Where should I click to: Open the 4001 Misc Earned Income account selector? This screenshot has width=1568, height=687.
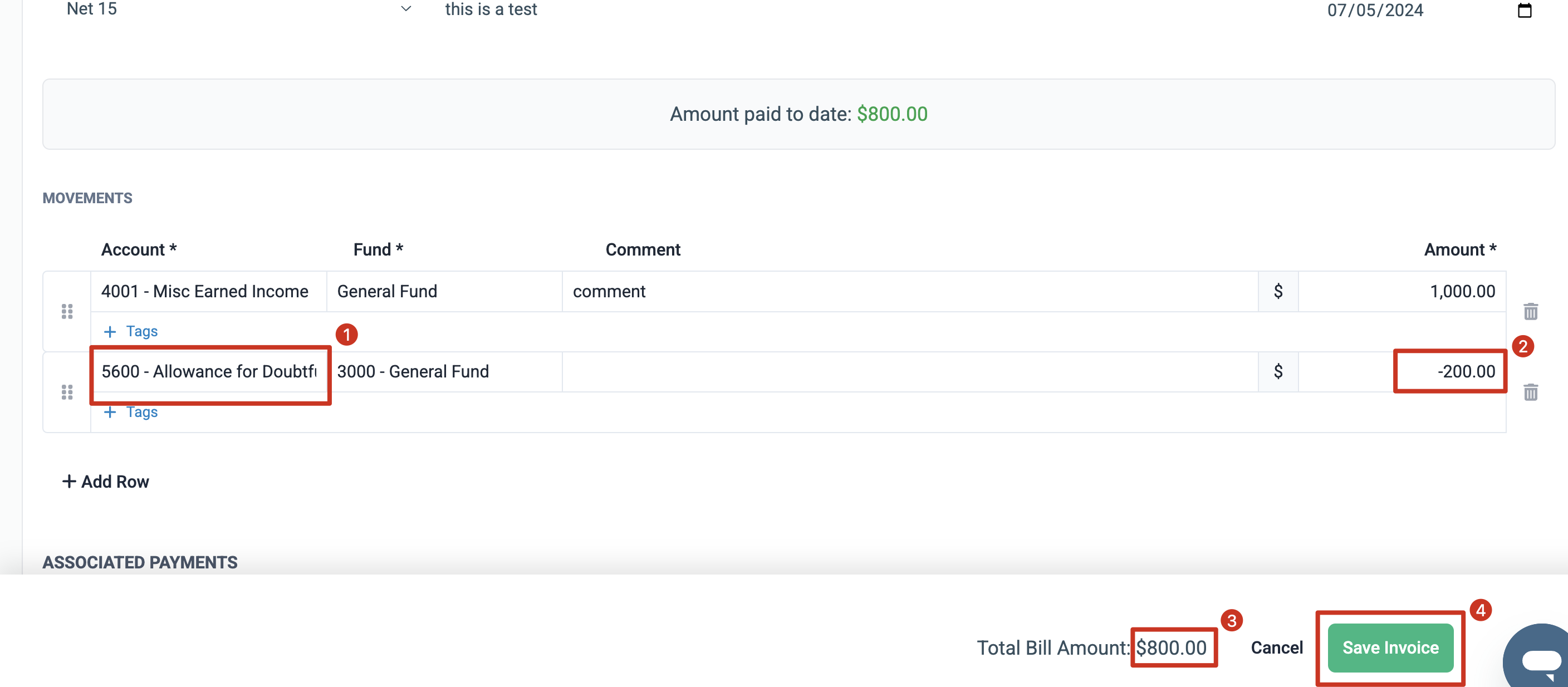click(209, 292)
